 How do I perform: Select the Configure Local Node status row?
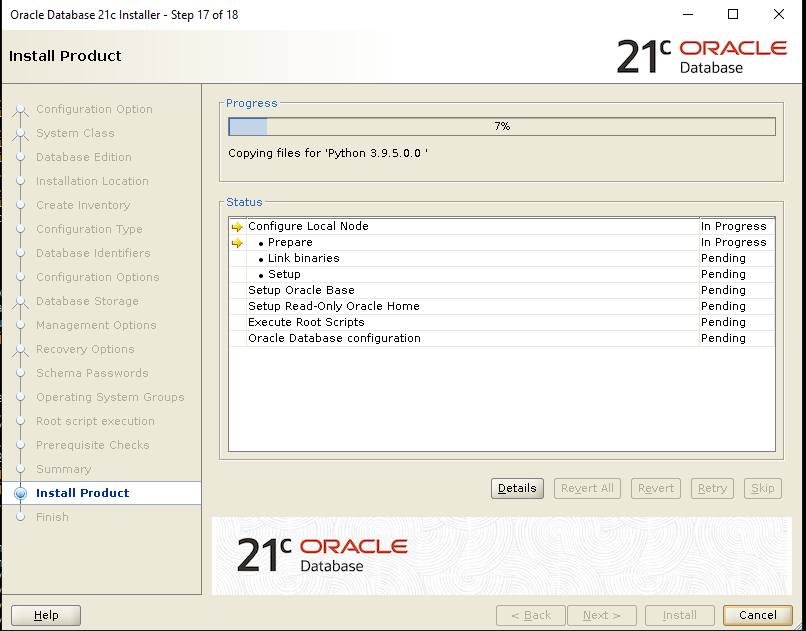pos(502,227)
